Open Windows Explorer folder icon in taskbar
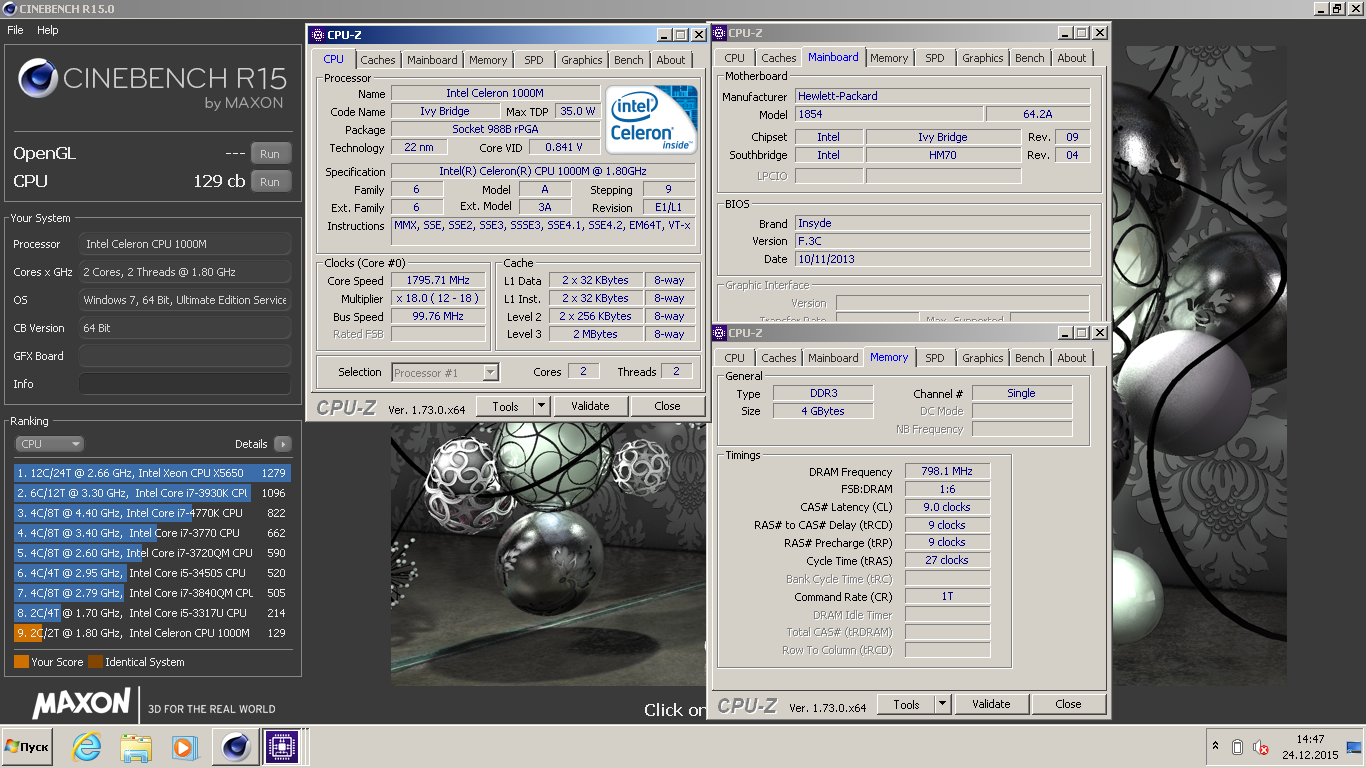This screenshot has height=768, width=1366. (x=135, y=746)
